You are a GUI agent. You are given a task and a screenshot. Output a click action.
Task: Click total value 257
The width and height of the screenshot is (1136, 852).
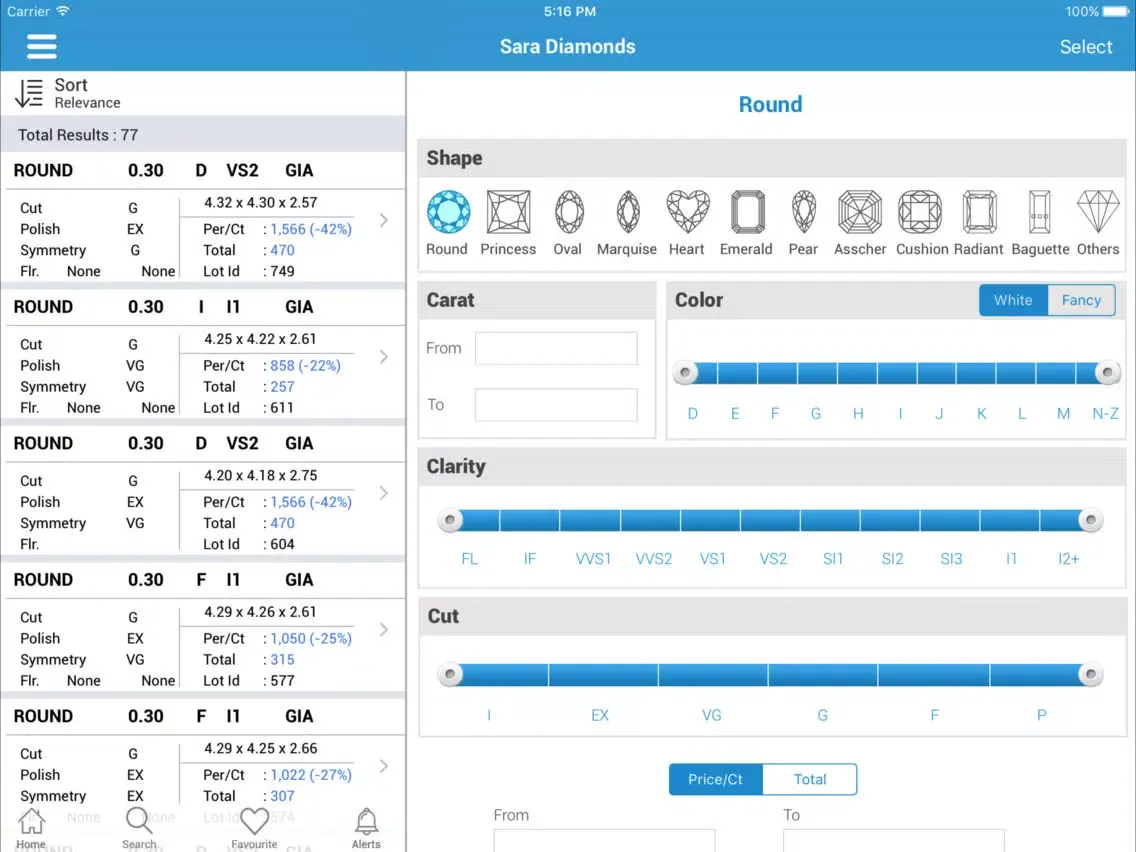coord(283,387)
